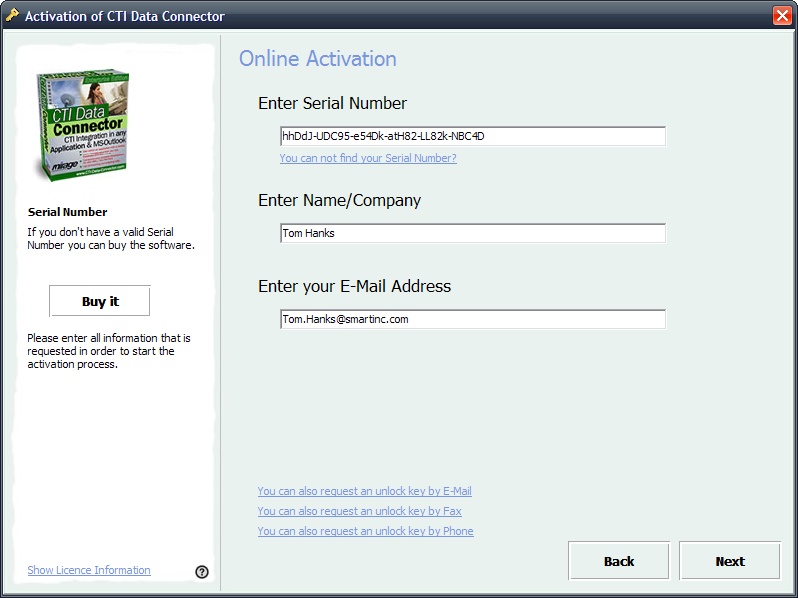Go to the Next activation step
798x598 pixels.
[729, 561]
